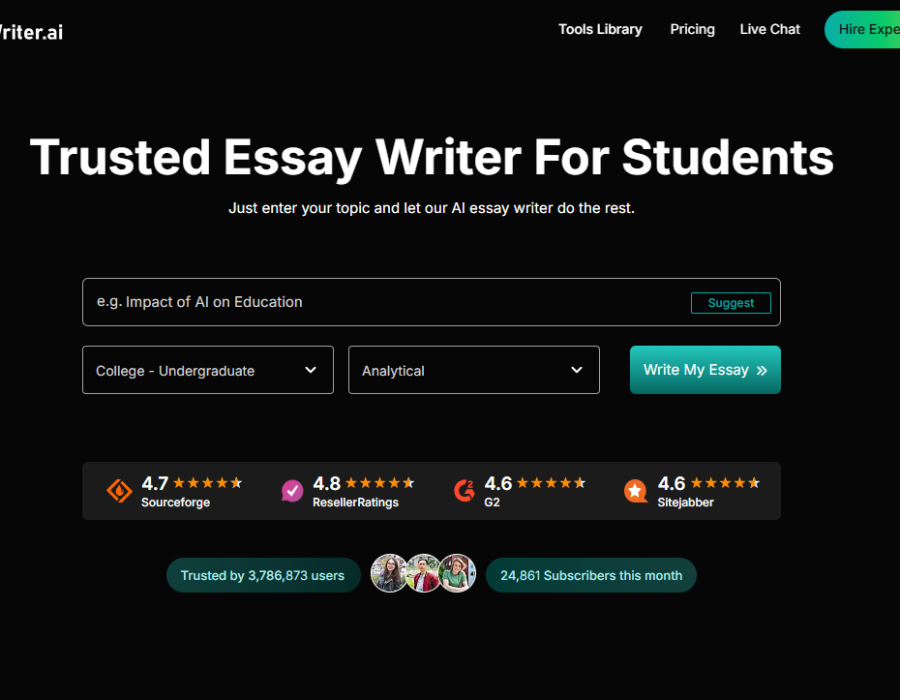
Task: Click the G2 logo icon
Action: [x=464, y=491]
